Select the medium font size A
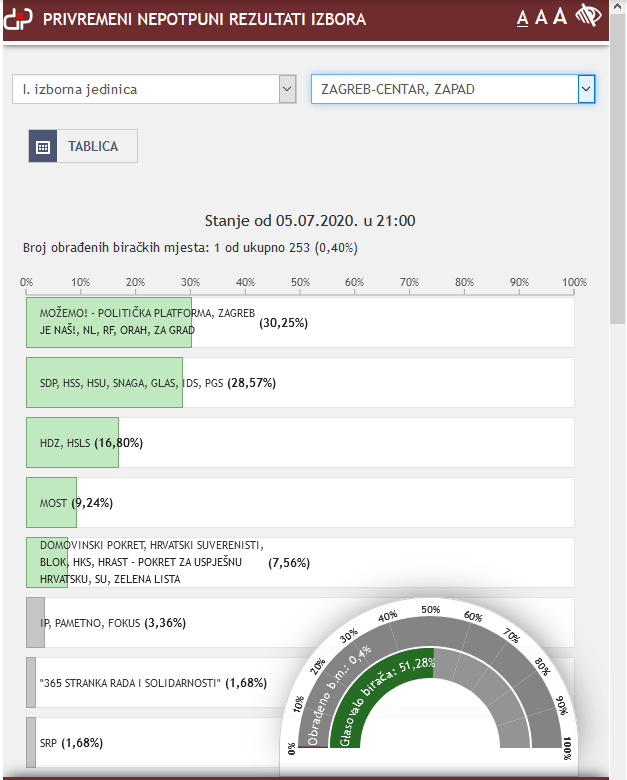 tap(541, 17)
